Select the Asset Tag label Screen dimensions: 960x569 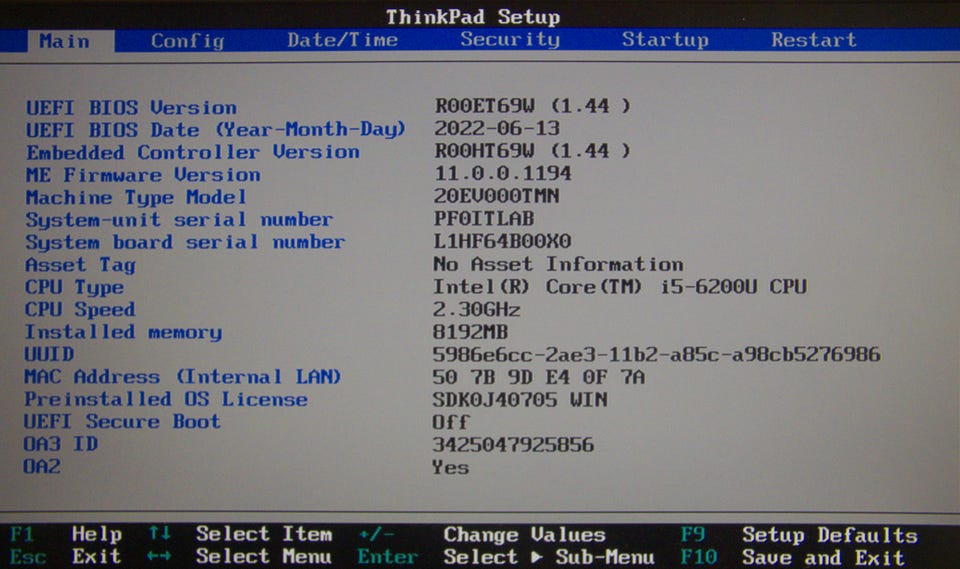tap(80, 265)
